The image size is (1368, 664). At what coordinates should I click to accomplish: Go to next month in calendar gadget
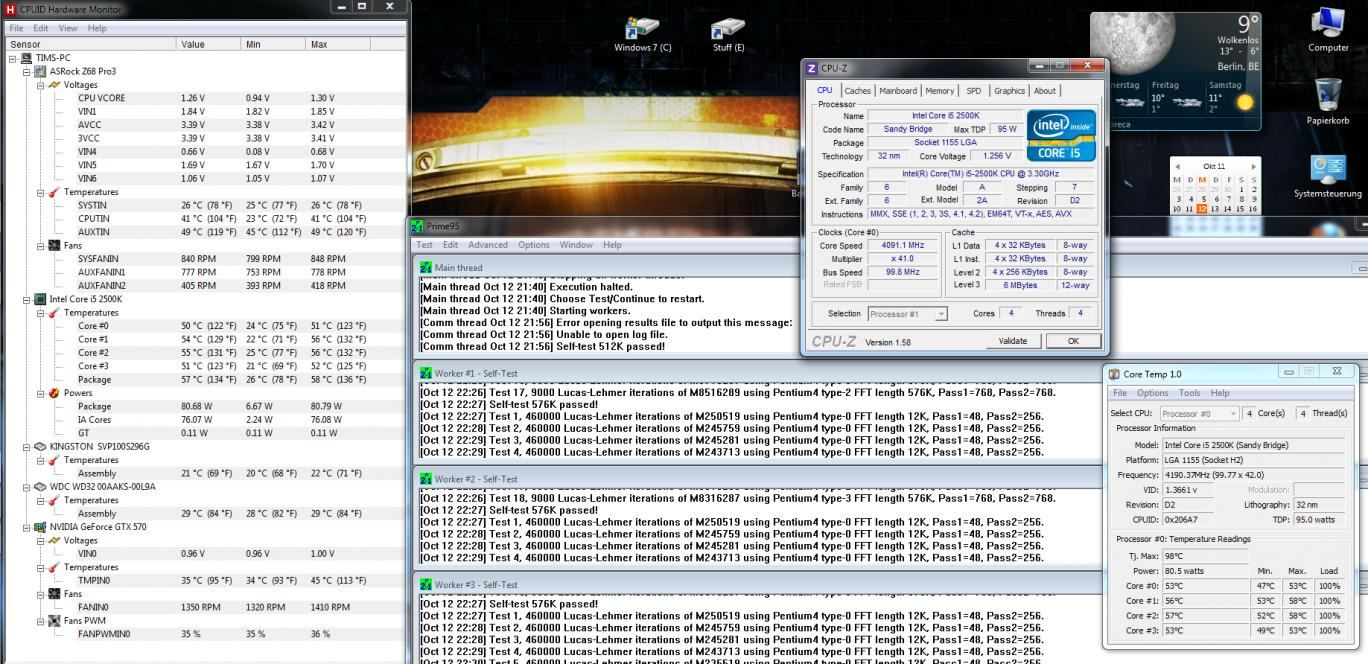click(1253, 166)
